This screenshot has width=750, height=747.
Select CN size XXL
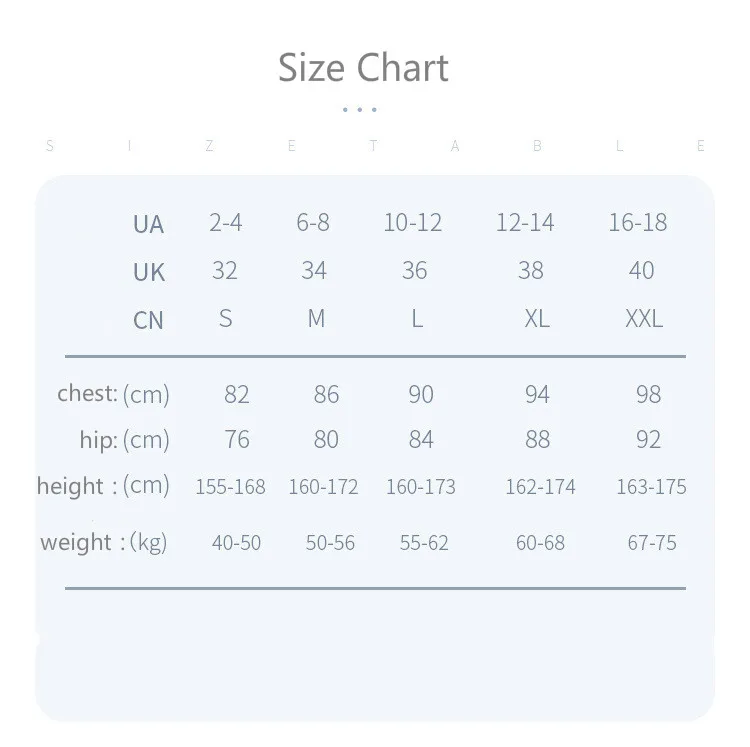click(644, 319)
